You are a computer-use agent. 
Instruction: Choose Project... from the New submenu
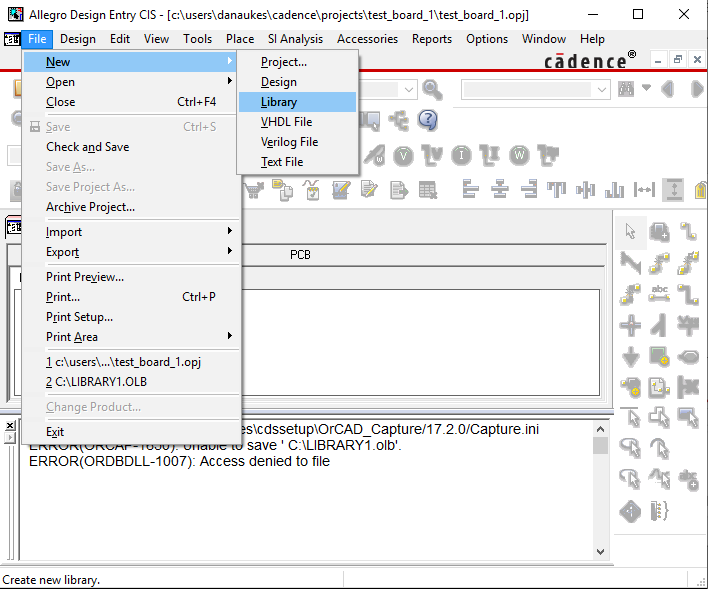[298, 62]
